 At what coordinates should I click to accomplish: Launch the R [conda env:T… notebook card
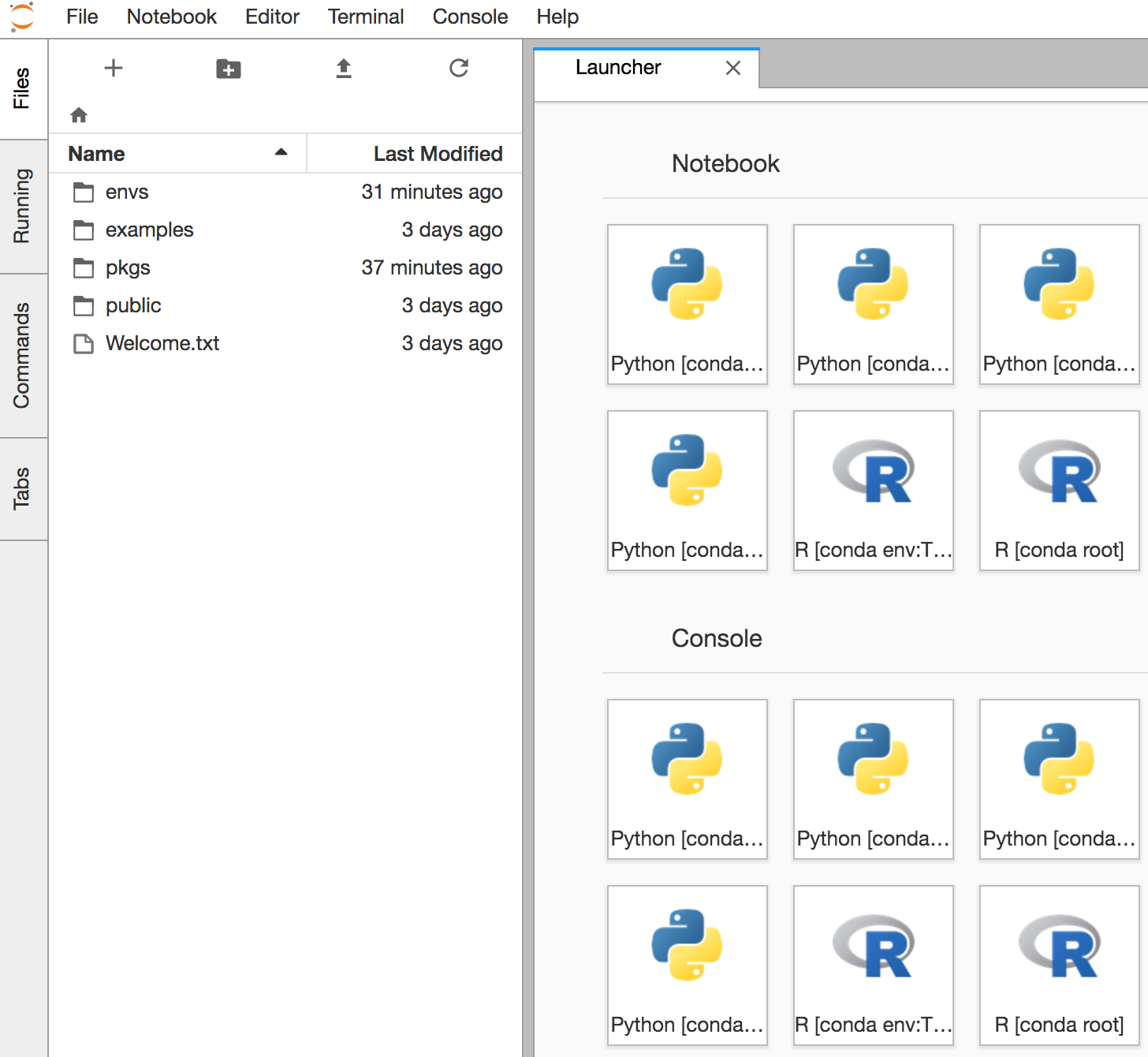(874, 491)
